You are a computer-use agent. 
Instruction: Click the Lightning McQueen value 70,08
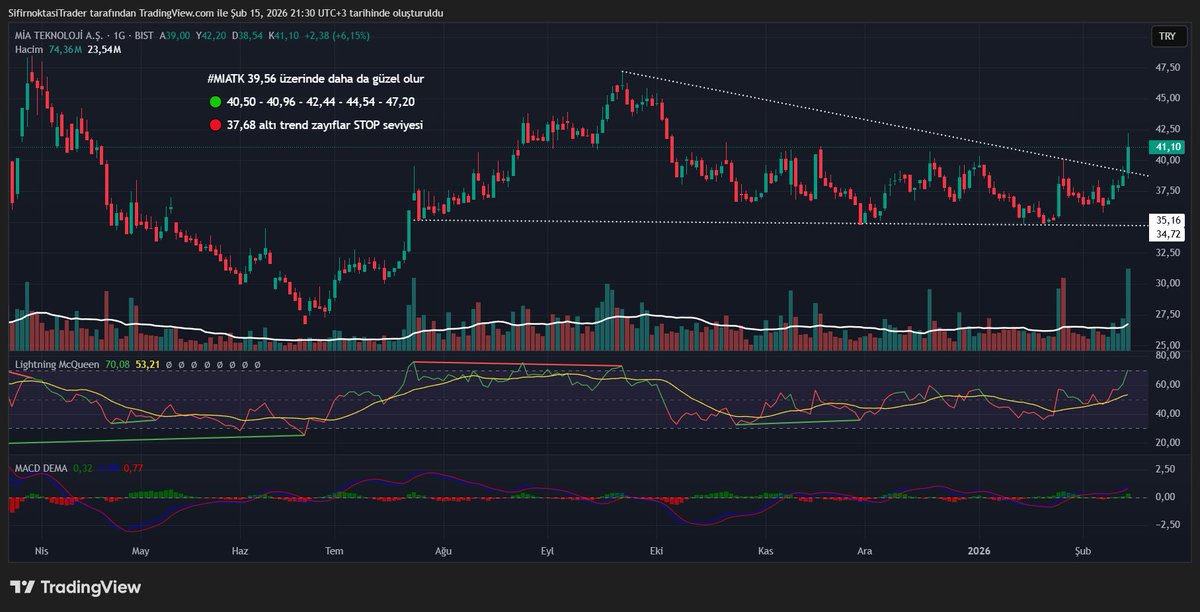(x=117, y=365)
